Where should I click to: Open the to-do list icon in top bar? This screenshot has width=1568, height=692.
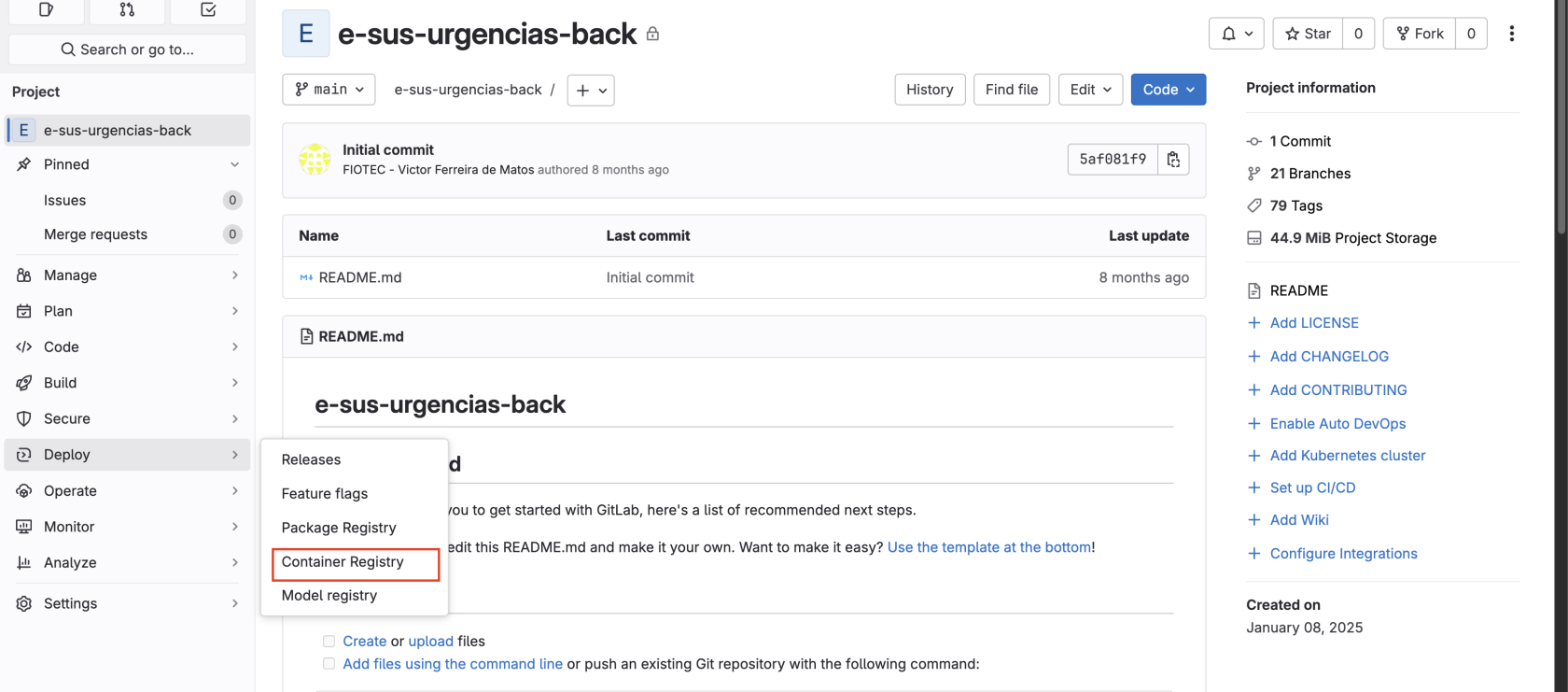point(208,10)
